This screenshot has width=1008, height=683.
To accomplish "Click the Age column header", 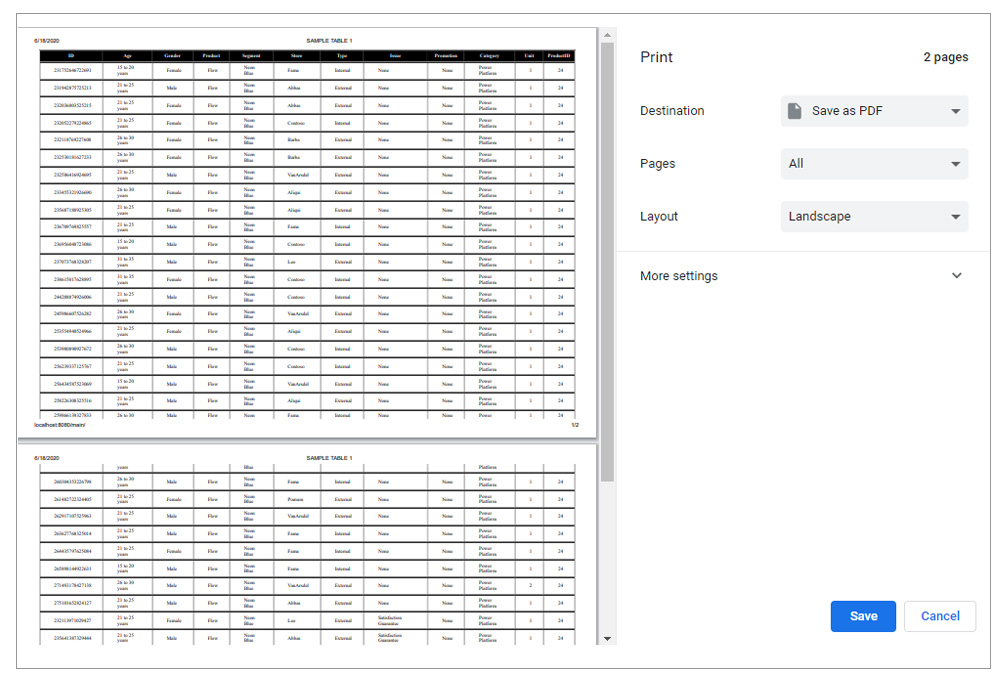I will pos(127,56).
